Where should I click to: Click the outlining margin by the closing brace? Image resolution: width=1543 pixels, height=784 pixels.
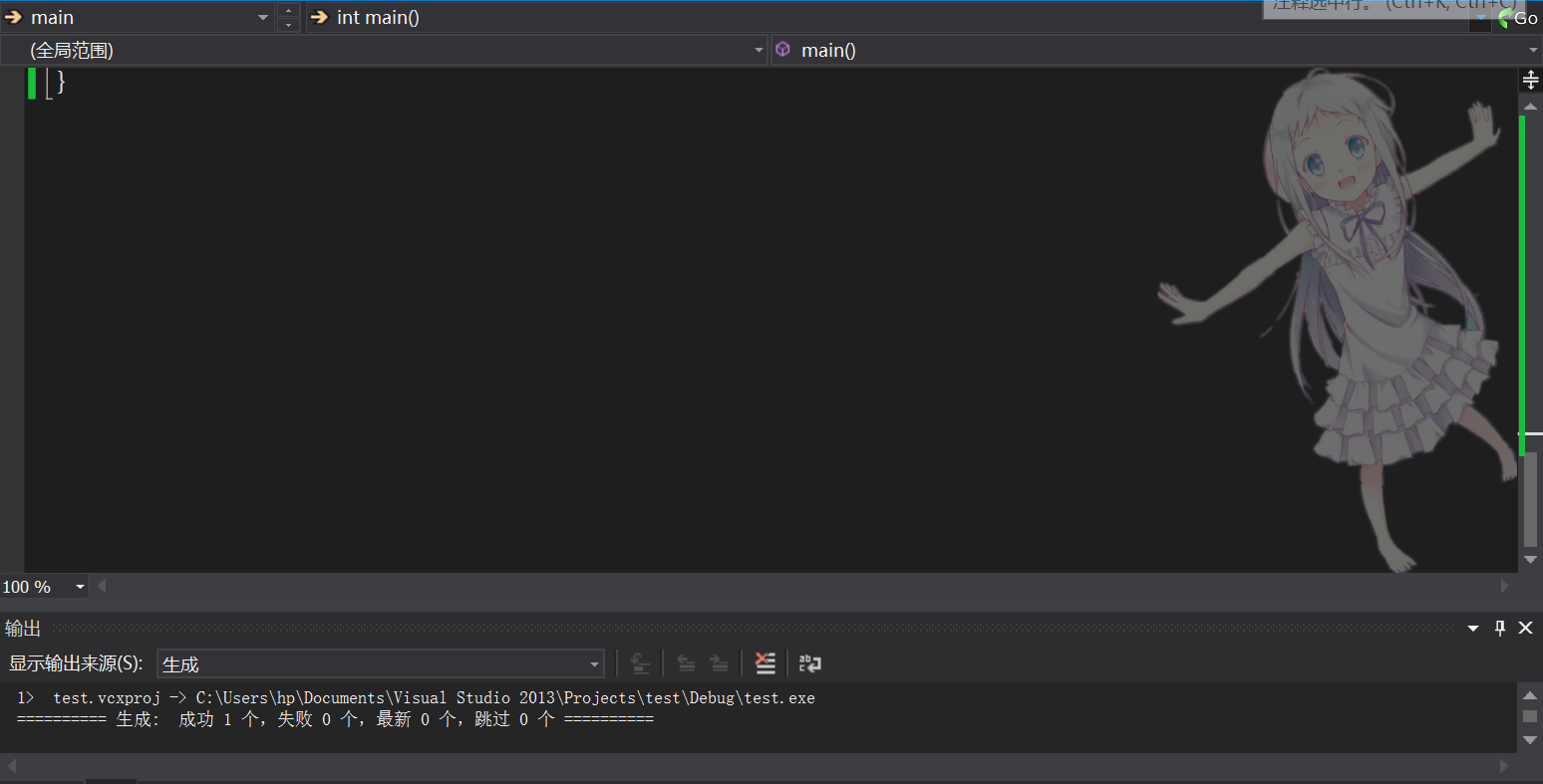pyautogui.click(x=49, y=84)
